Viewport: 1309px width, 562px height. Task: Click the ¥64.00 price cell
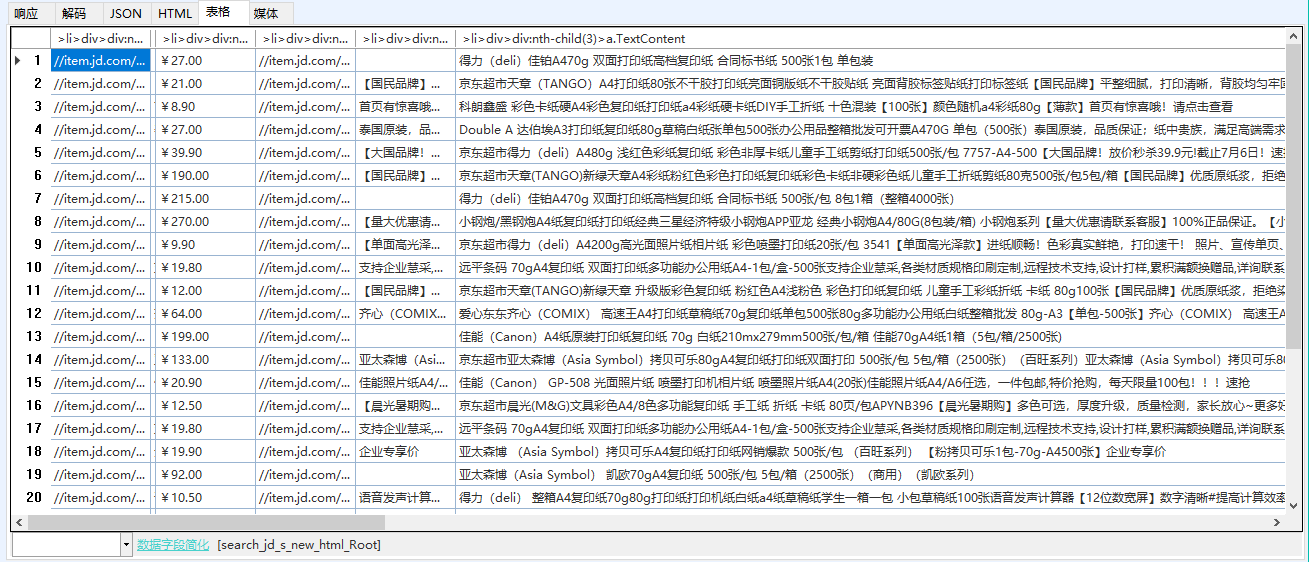pyautogui.click(x=204, y=314)
